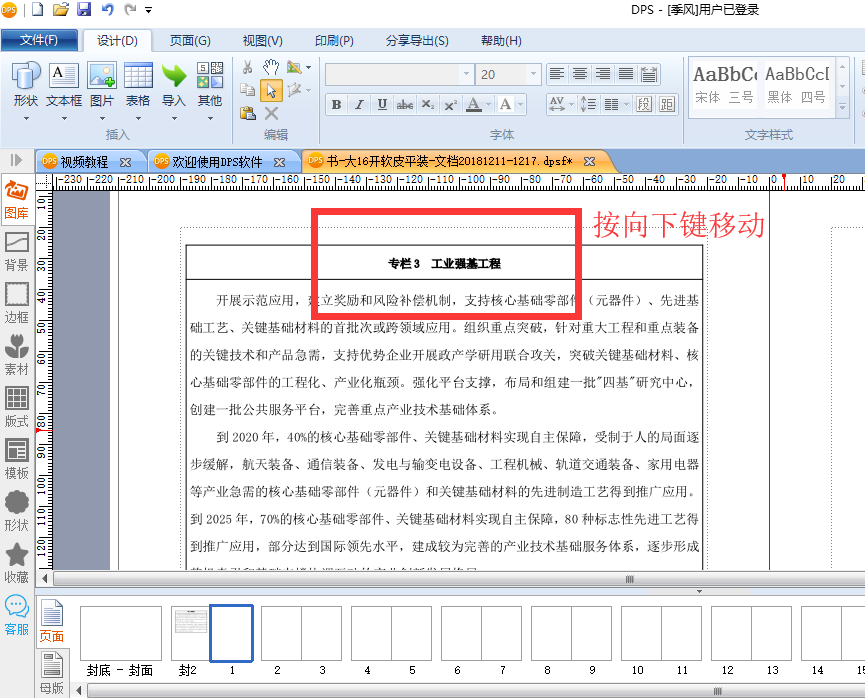Toggle subscript formatting
This screenshot has height=698, width=865.
coord(428,104)
